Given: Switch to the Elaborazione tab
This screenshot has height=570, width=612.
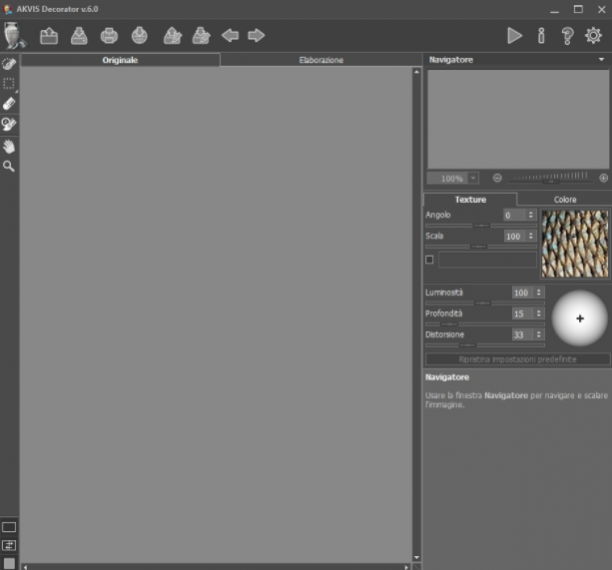Looking at the screenshot, I should (321, 60).
